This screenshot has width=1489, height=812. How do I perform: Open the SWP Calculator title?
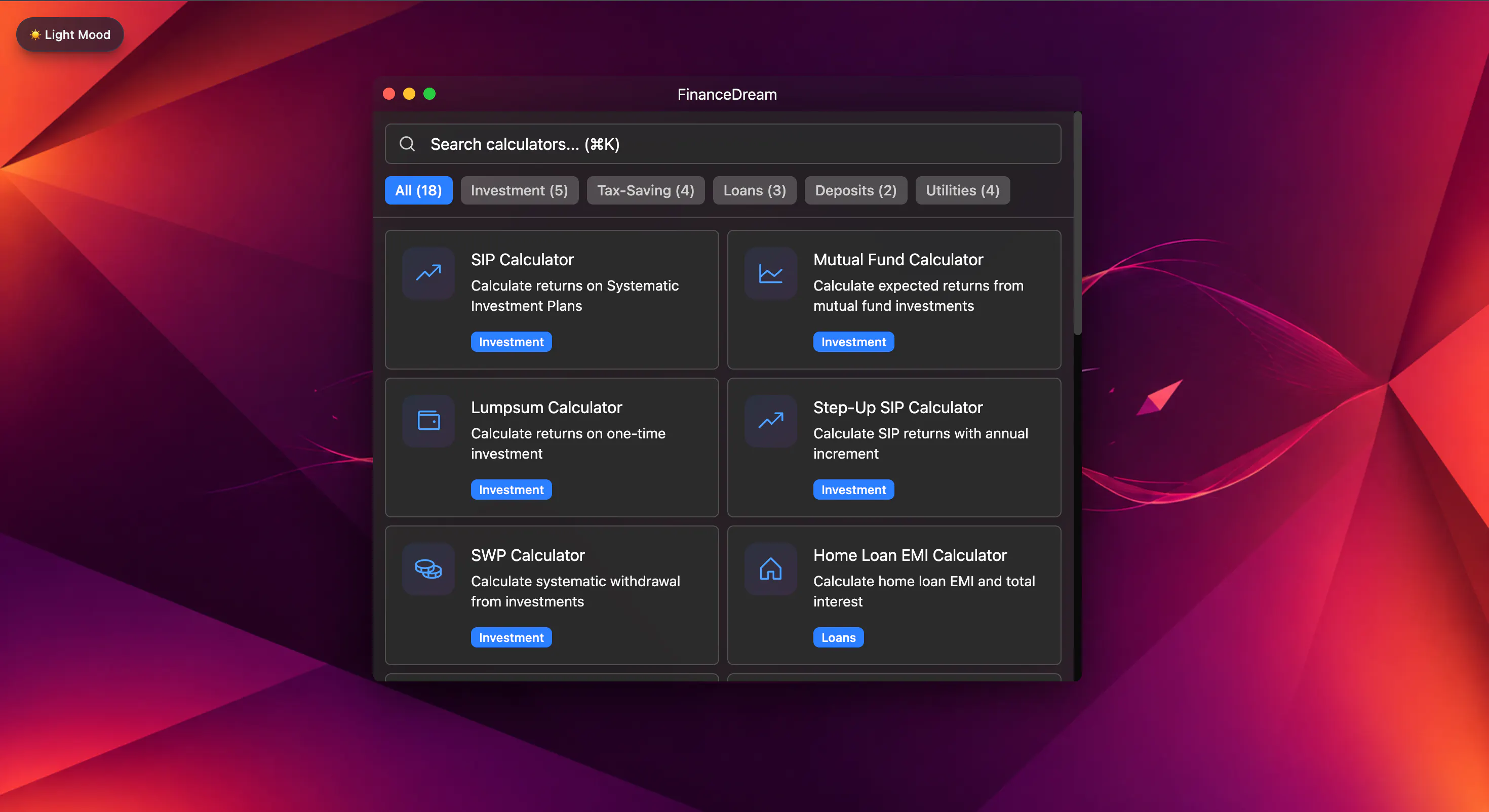[x=528, y=555]
